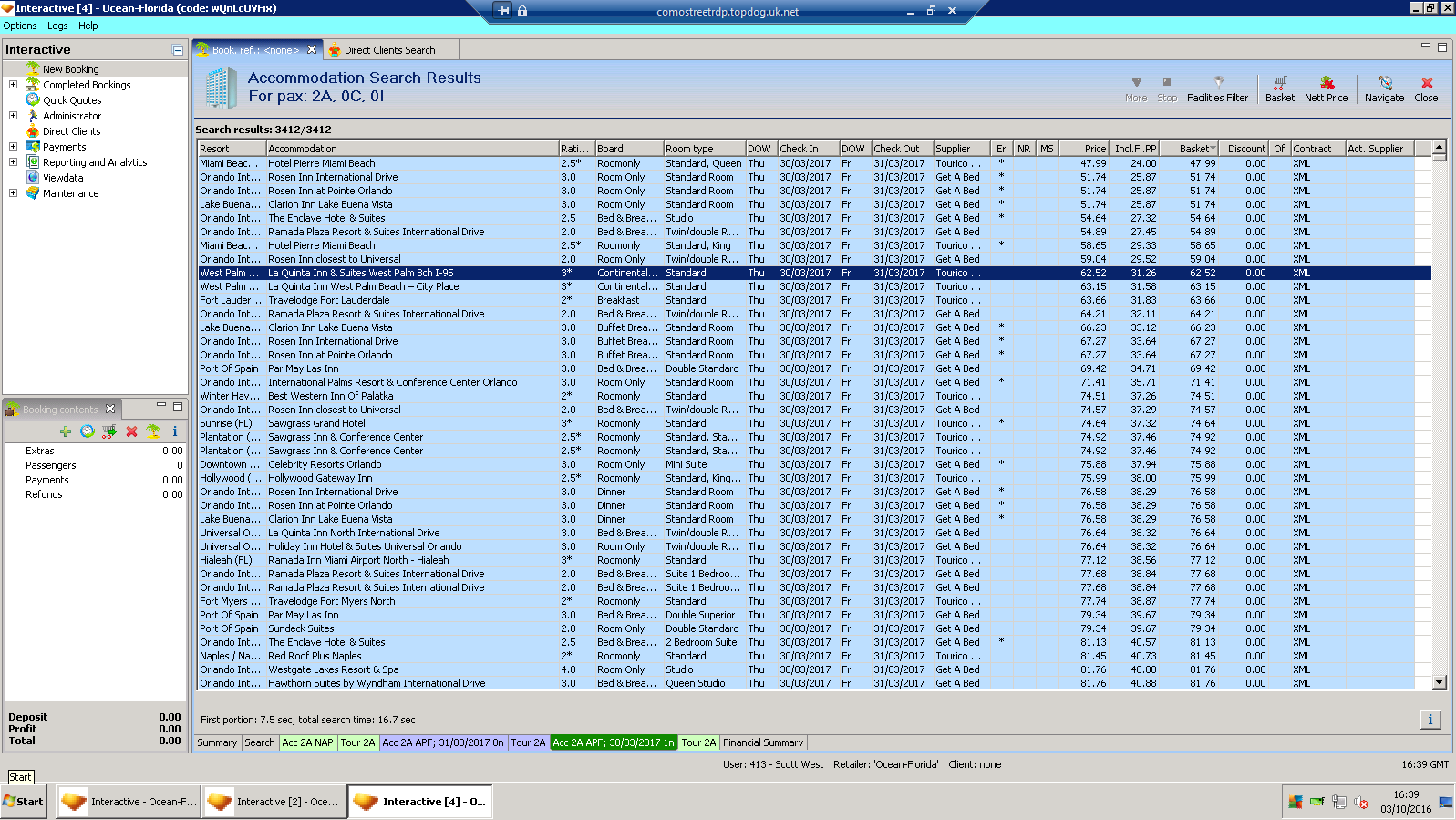Open the Acc 2A APF; 31/03/2017 8n tab
Image resolution: width=1456 pixels, height=820 pixels.
(x=443, y=742)
